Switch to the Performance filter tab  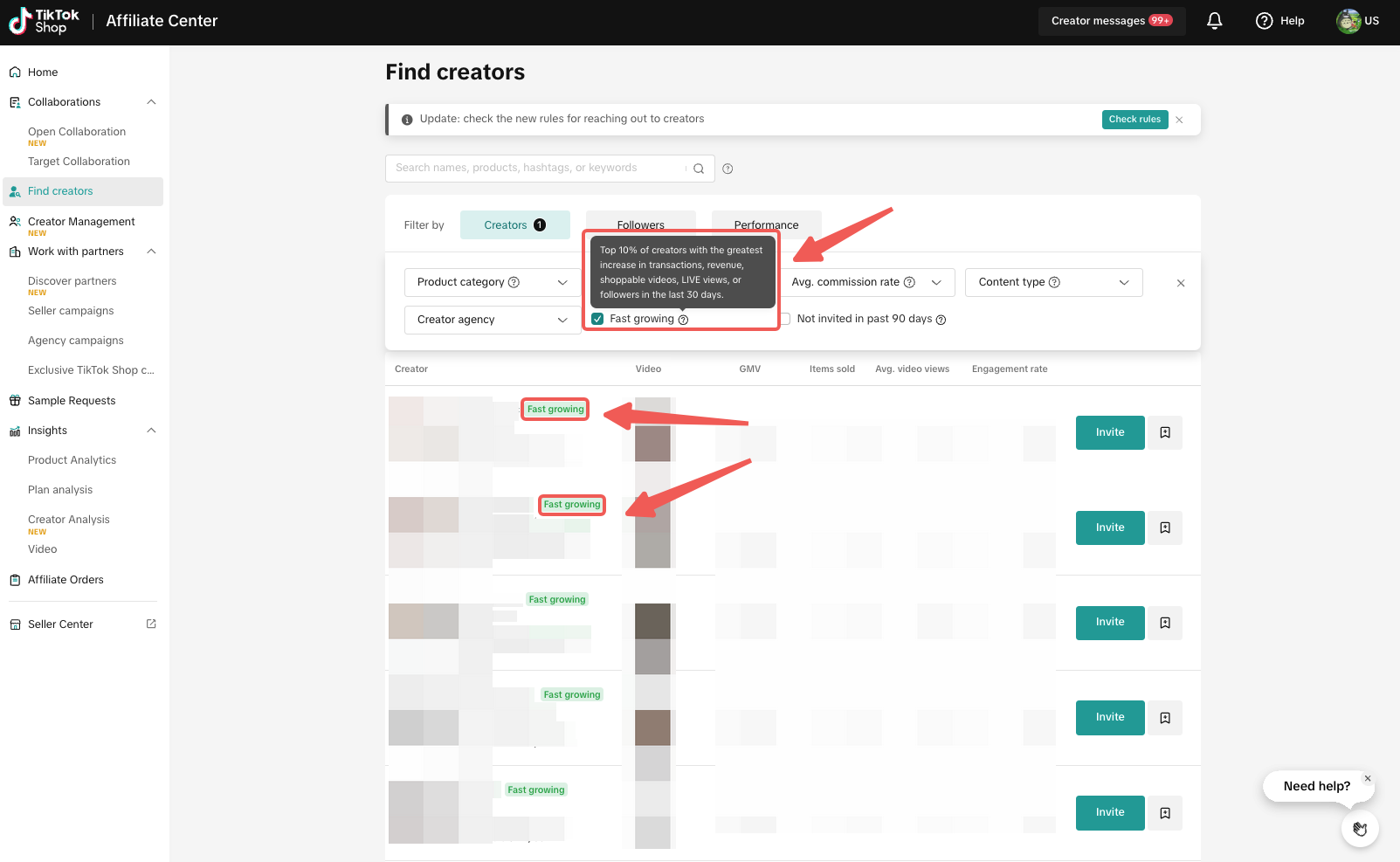(766, 224)
